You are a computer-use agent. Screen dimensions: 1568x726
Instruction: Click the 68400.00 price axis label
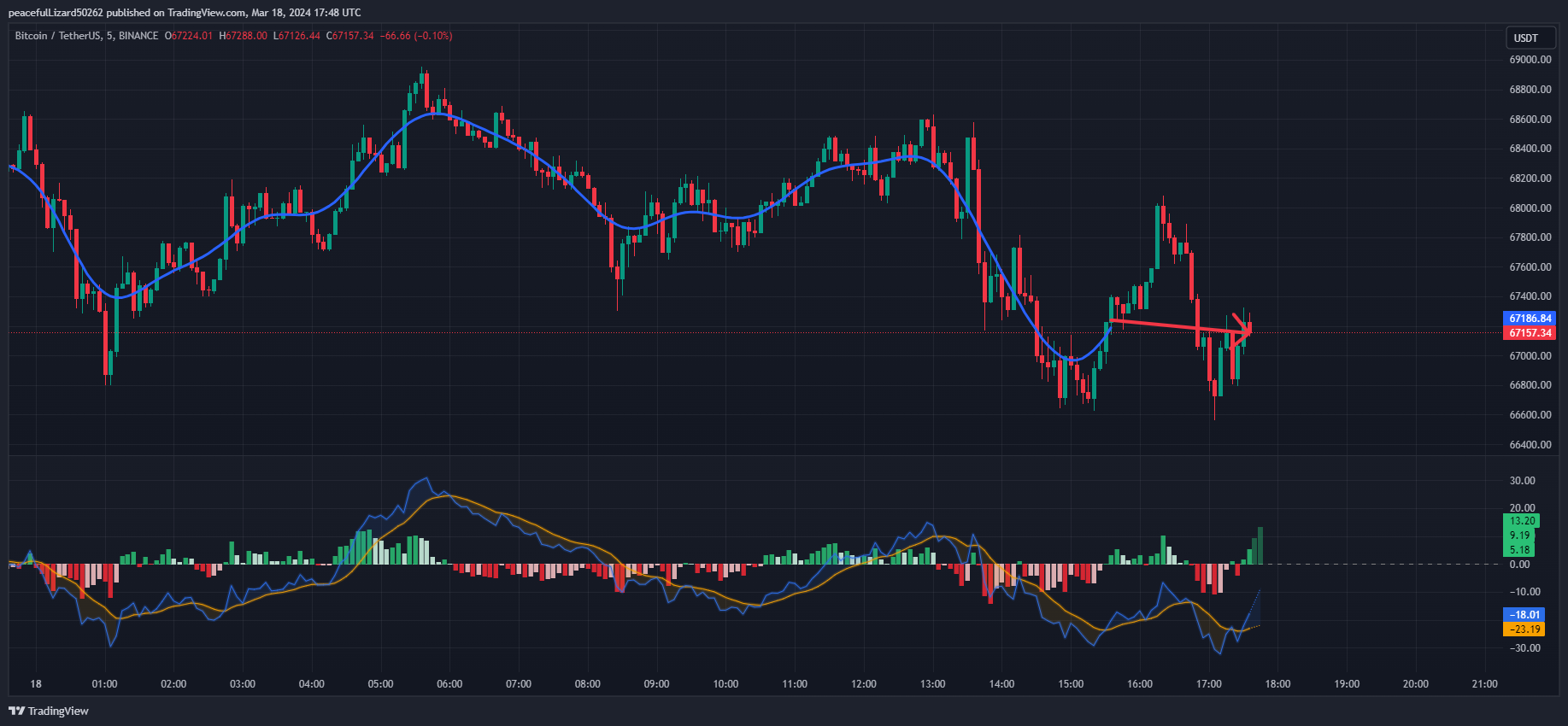coord(1530,149)
